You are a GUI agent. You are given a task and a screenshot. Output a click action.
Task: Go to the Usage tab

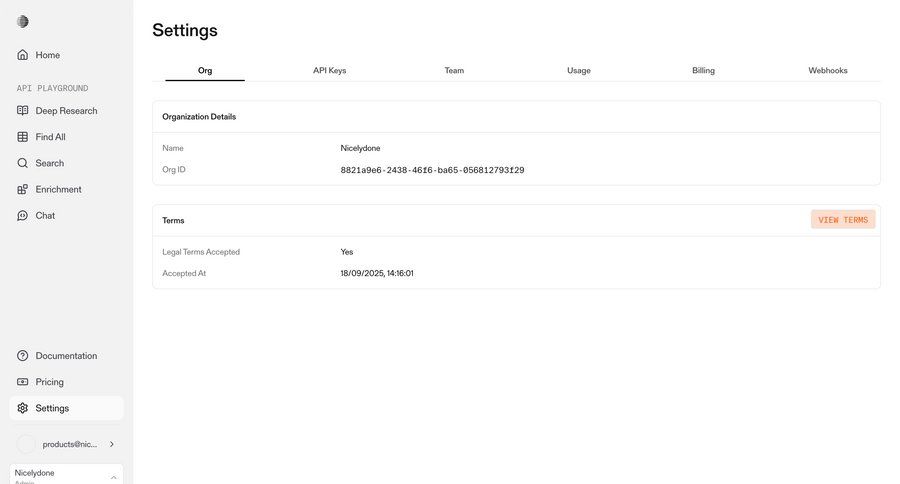(579, 71)
